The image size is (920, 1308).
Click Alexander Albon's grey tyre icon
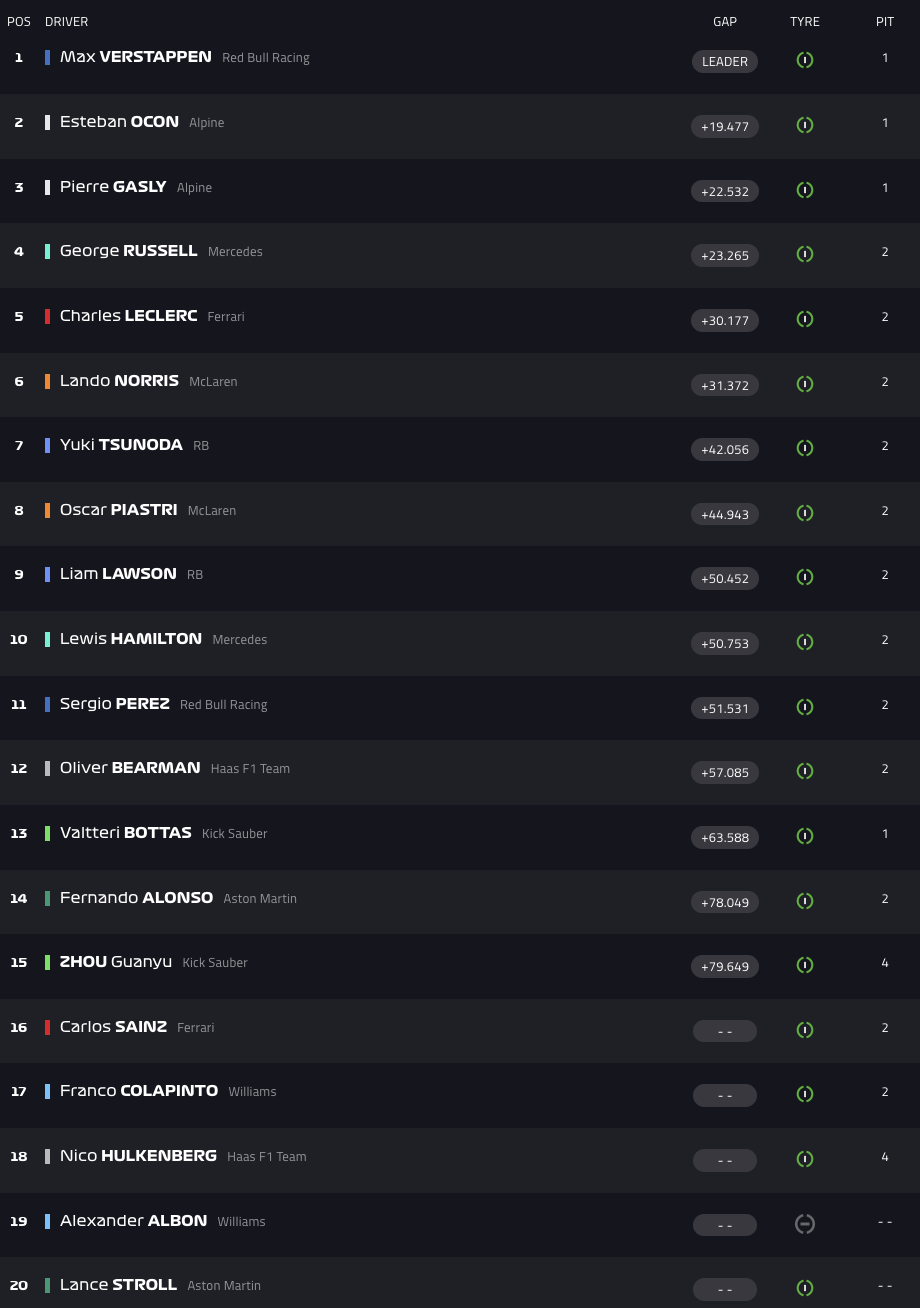pyautogui.click(x=805, y=1223)
